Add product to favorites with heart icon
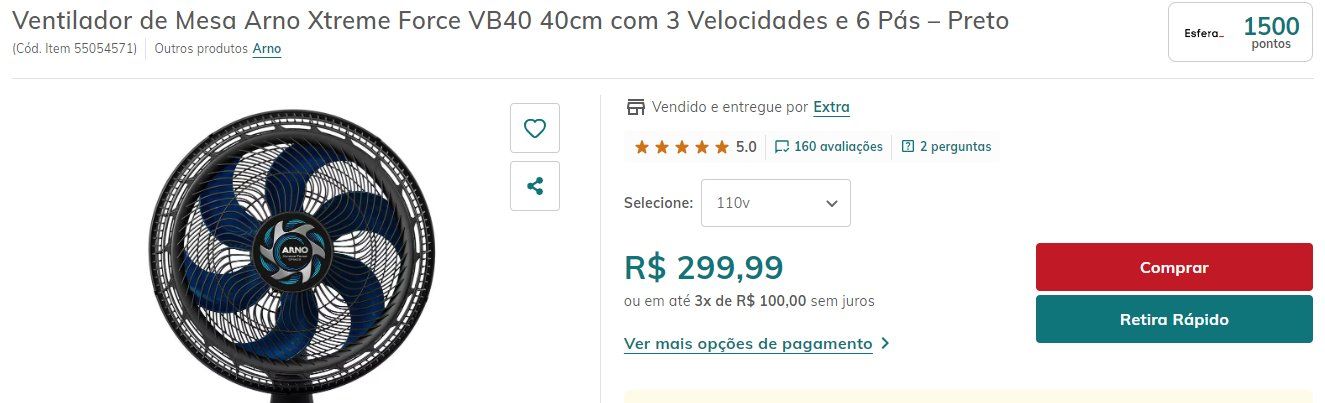 [535, 128]
